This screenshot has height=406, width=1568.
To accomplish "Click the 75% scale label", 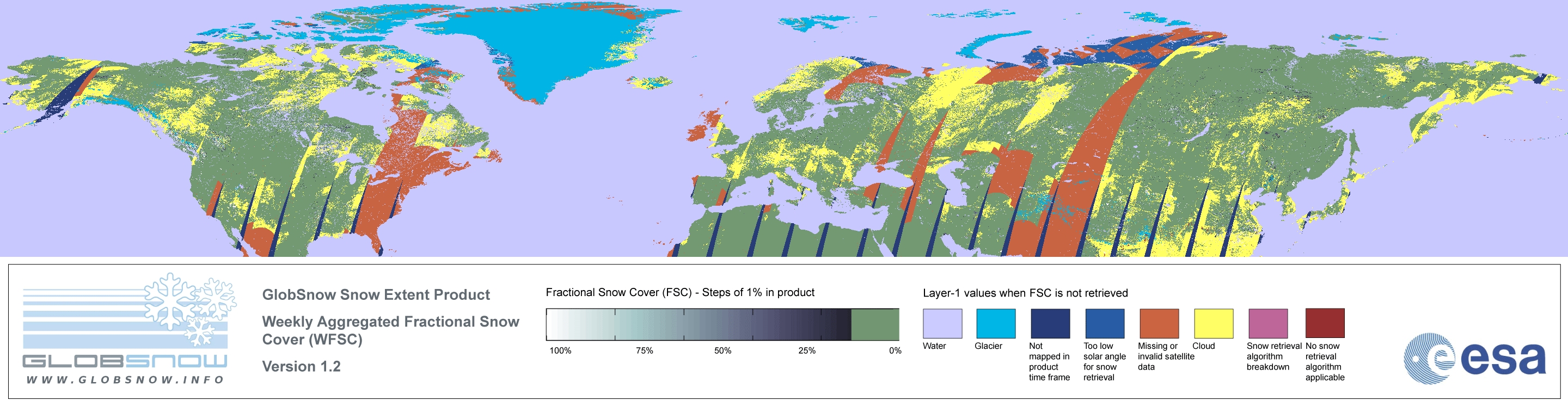I will [644, 350].
